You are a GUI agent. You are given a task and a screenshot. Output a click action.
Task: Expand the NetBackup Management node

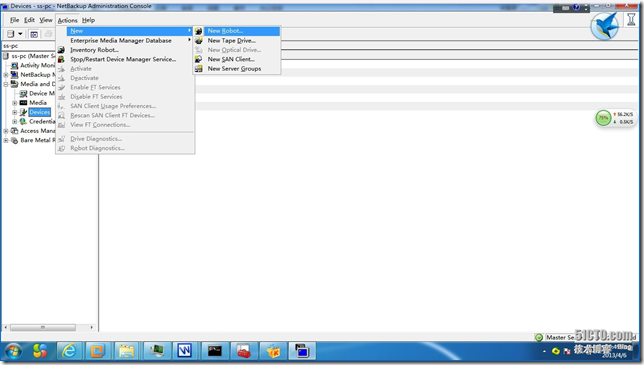coord(6,75)
